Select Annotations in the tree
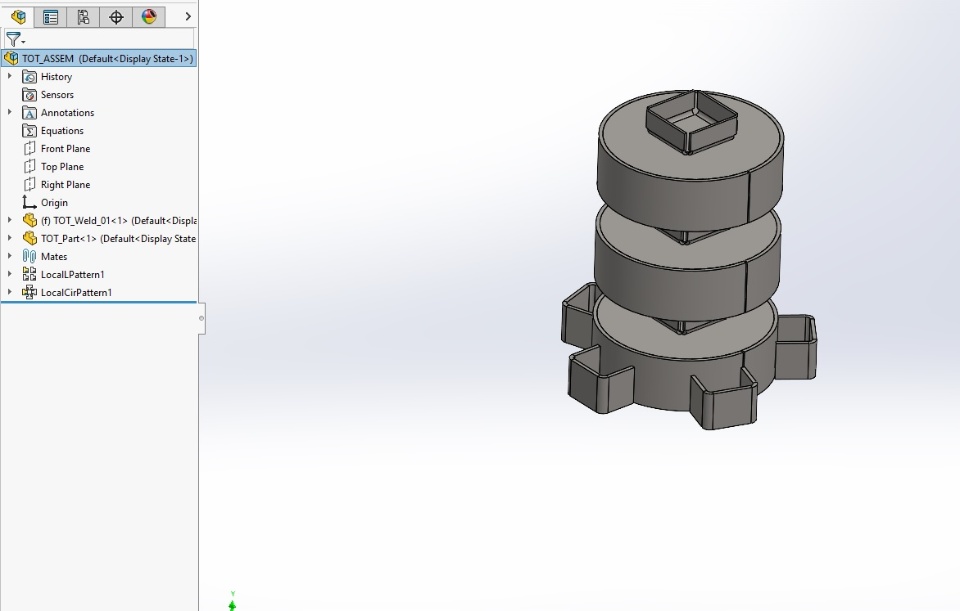 tap(67, 113)
